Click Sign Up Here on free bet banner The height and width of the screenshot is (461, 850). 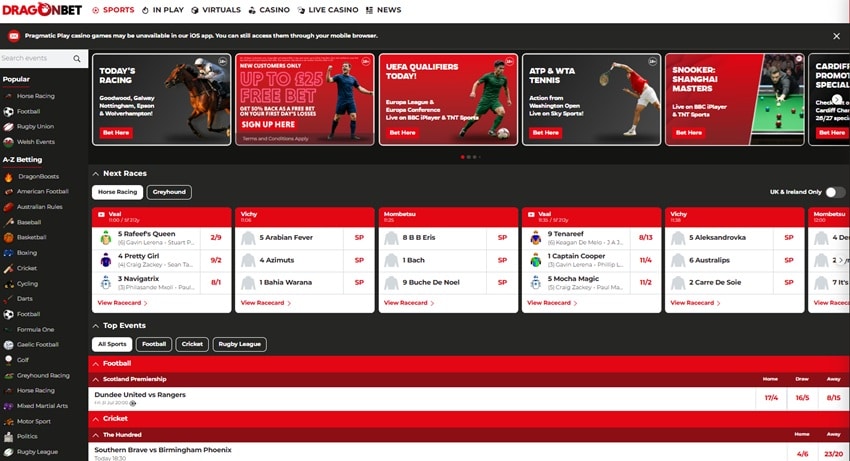pos(268,124)
